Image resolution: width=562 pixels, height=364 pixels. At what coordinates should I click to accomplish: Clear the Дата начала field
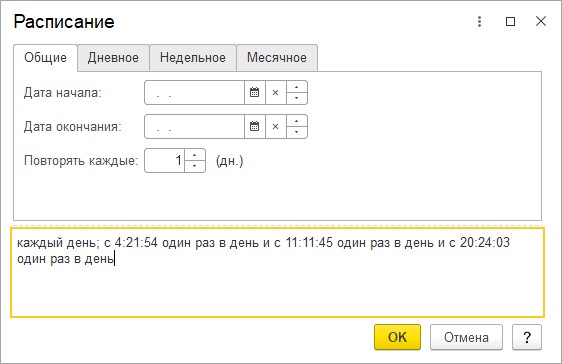coord(276,93)
